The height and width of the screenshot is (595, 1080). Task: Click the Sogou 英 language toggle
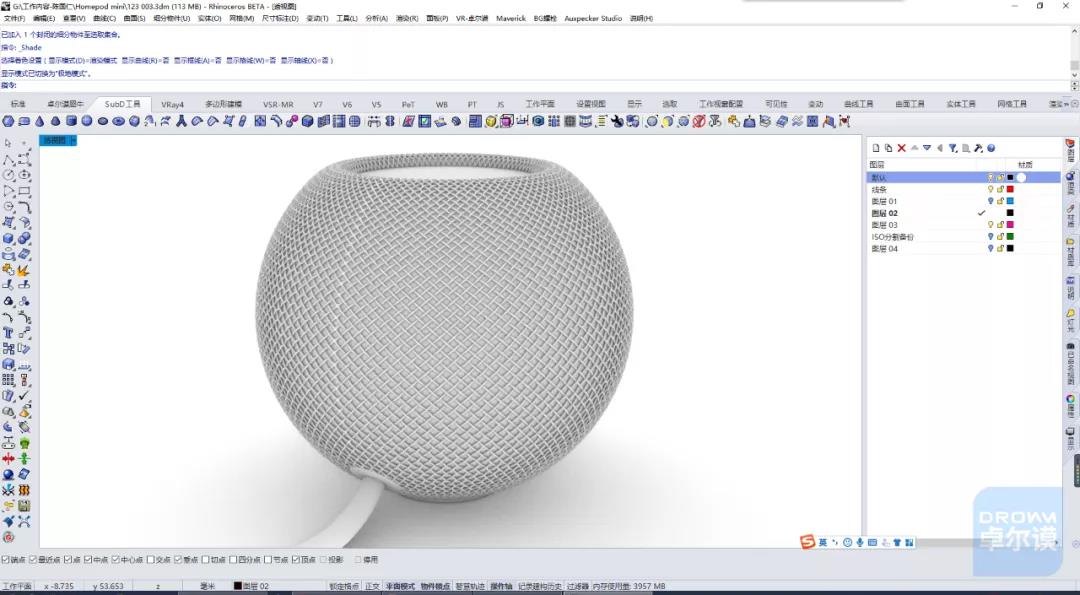pyautogui.click(x=822, y=543)
